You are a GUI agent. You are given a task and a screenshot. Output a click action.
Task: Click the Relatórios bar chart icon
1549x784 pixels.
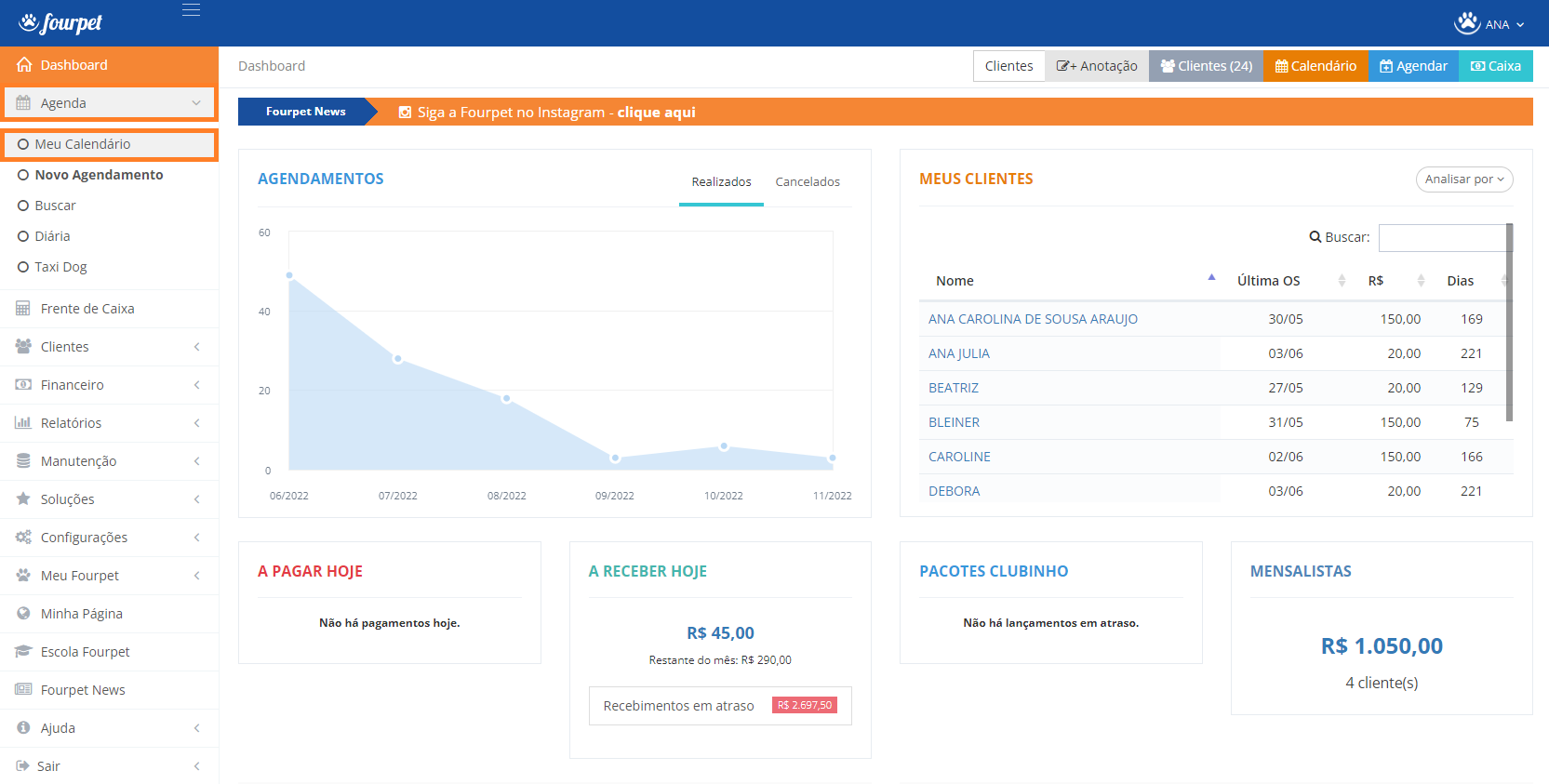pyautogui.click(x=23, y=423)
